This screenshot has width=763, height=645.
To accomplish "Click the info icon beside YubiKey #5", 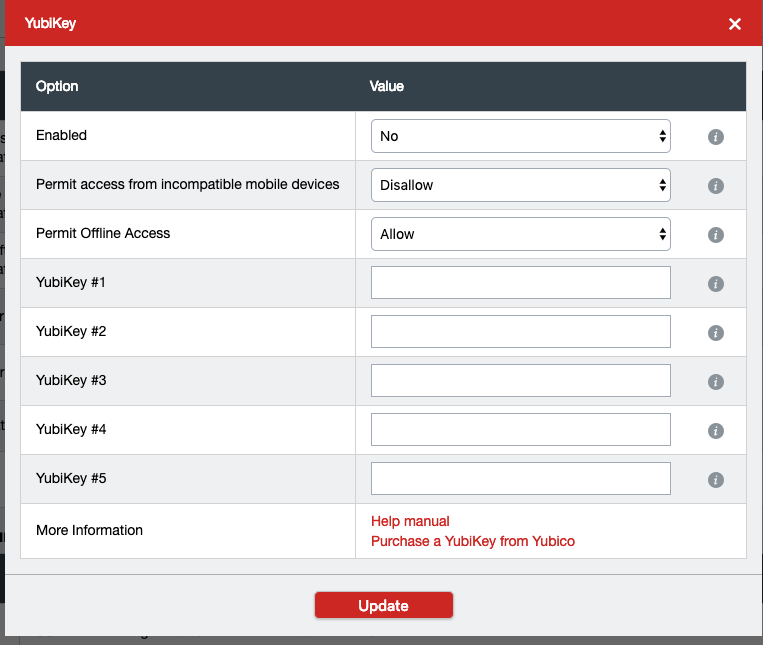I will 715,480.
